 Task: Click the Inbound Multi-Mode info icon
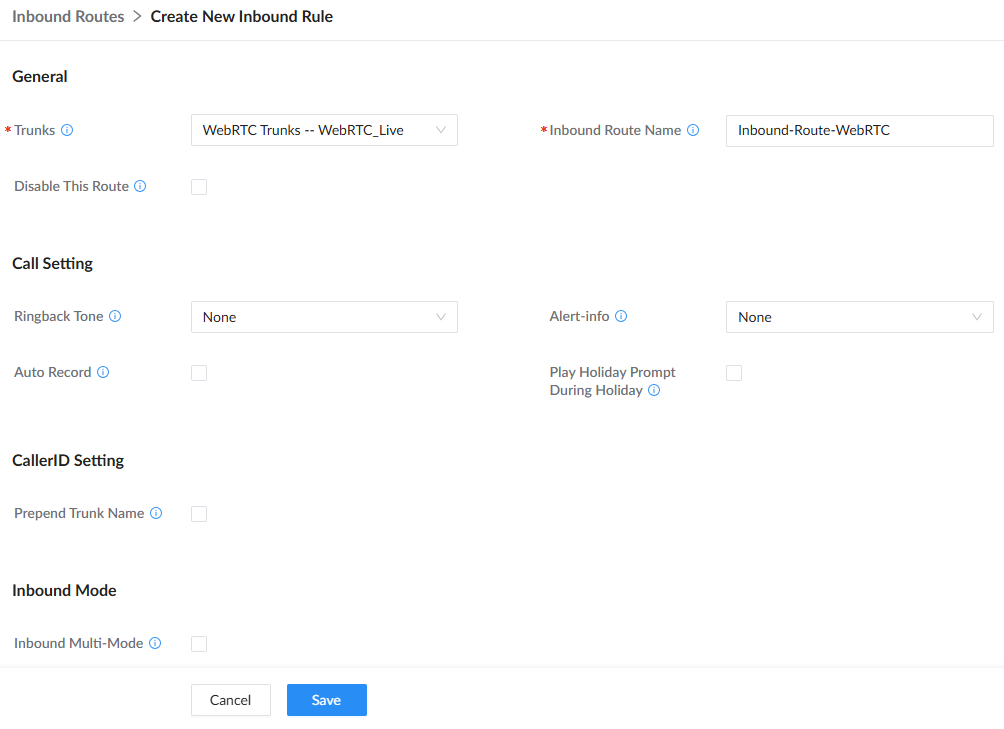(155, 643)
